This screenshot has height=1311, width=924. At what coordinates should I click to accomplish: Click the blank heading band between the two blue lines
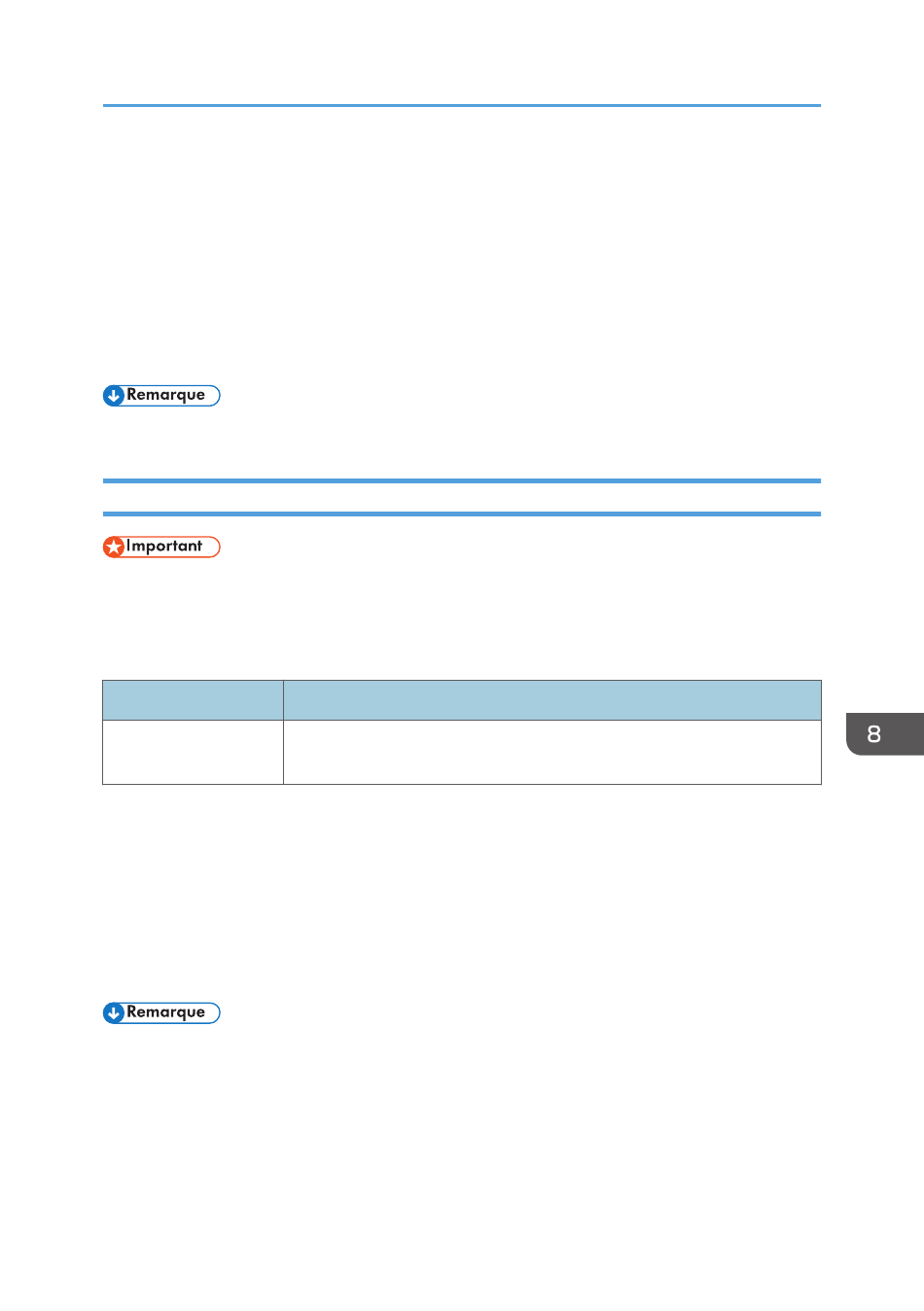[462, 497]
